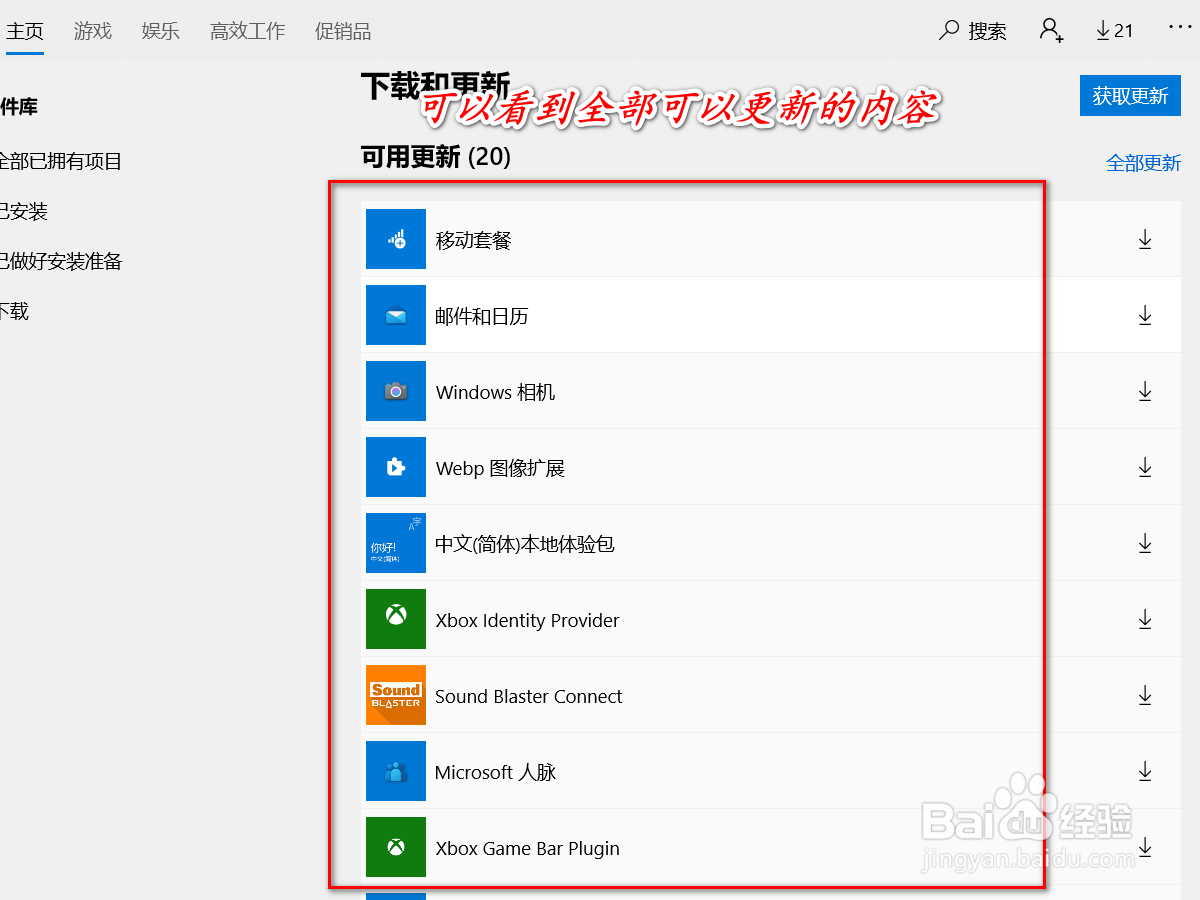Download the Microsoft 人脉 update

coord(1144,771)
